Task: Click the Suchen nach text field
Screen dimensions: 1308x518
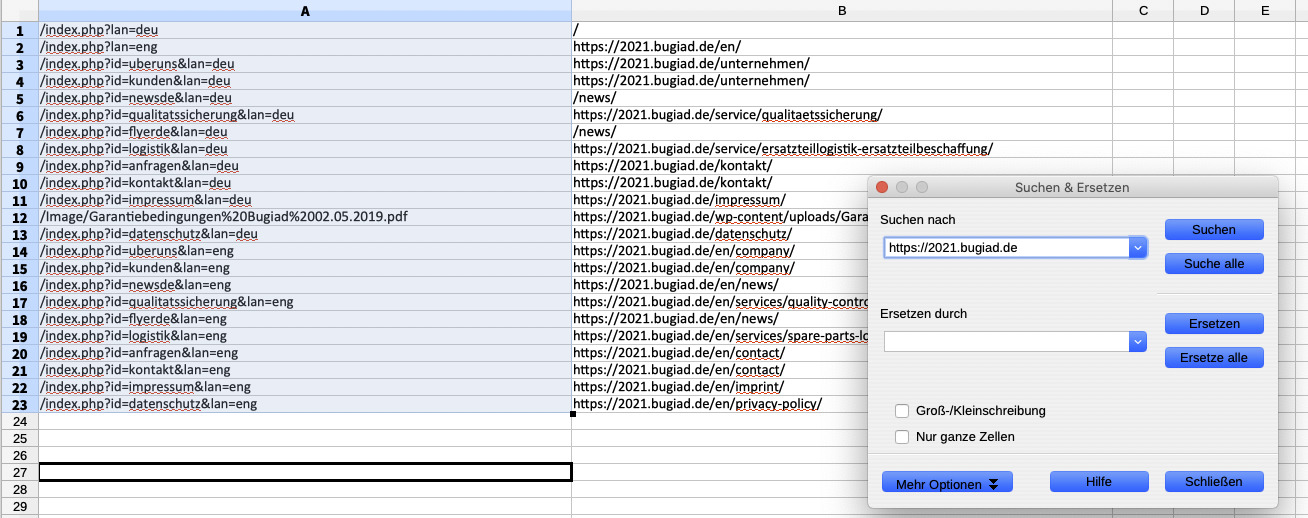Action: [1005, 248]
